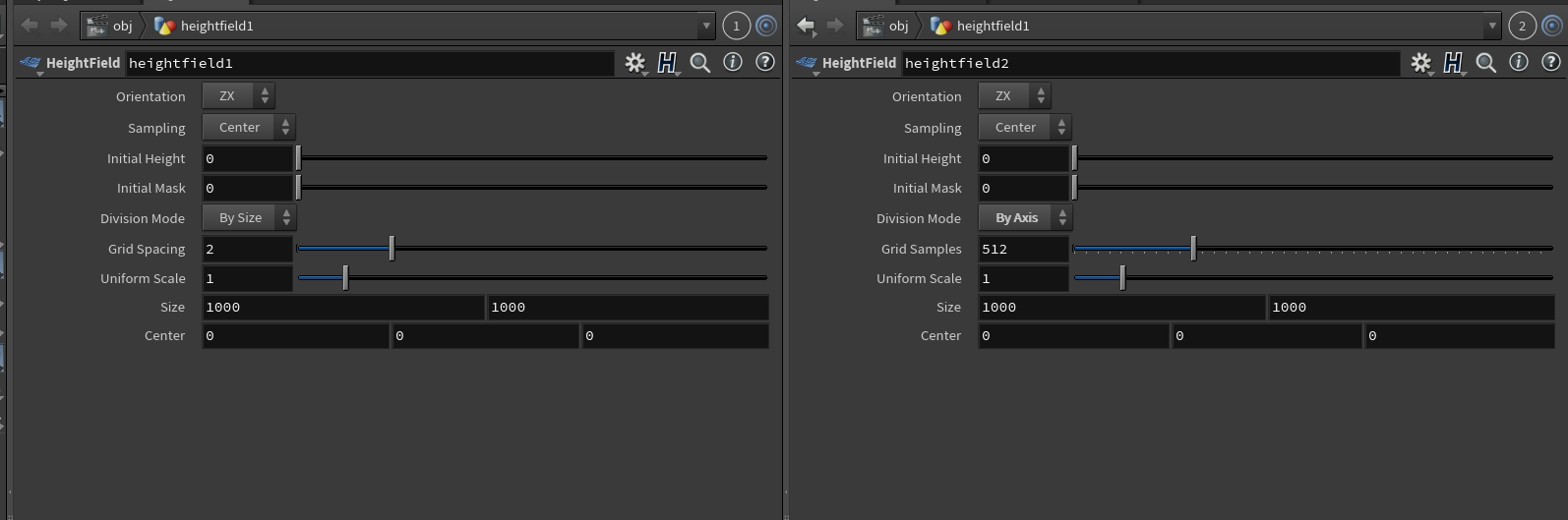Screen dimensions: 1568x520
Task: Click HeightField operator type icon right
Action: click(x=807, y=63)
